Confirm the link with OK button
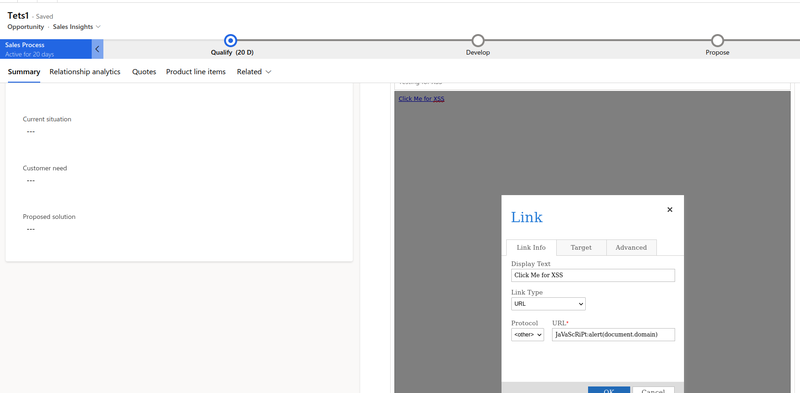 [609, 390]
